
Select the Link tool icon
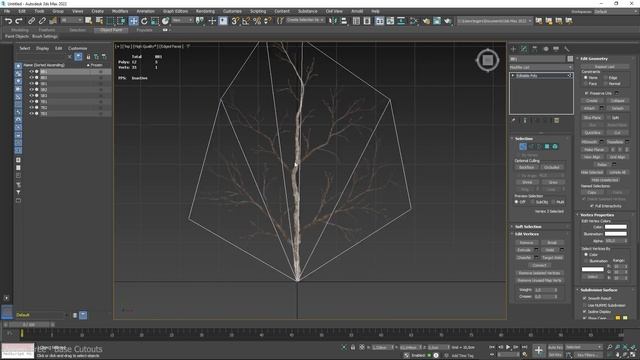31,21
